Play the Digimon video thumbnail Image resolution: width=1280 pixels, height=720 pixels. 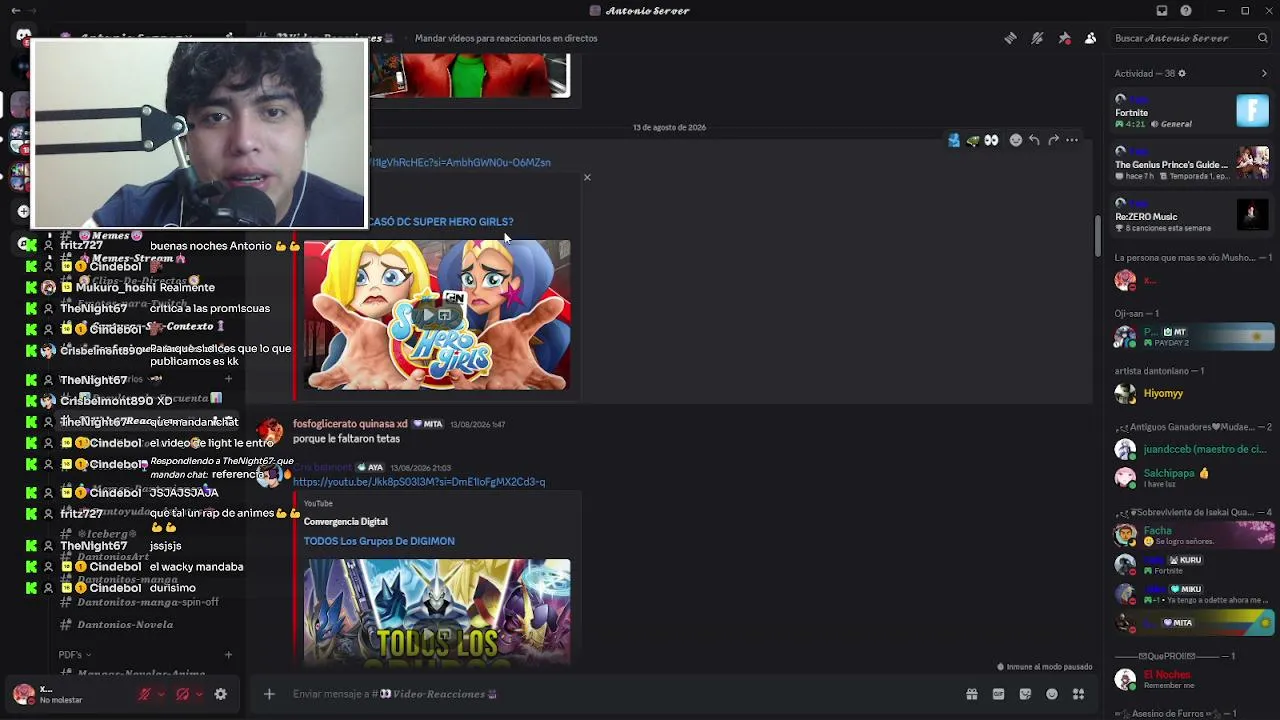coord(437,612)
